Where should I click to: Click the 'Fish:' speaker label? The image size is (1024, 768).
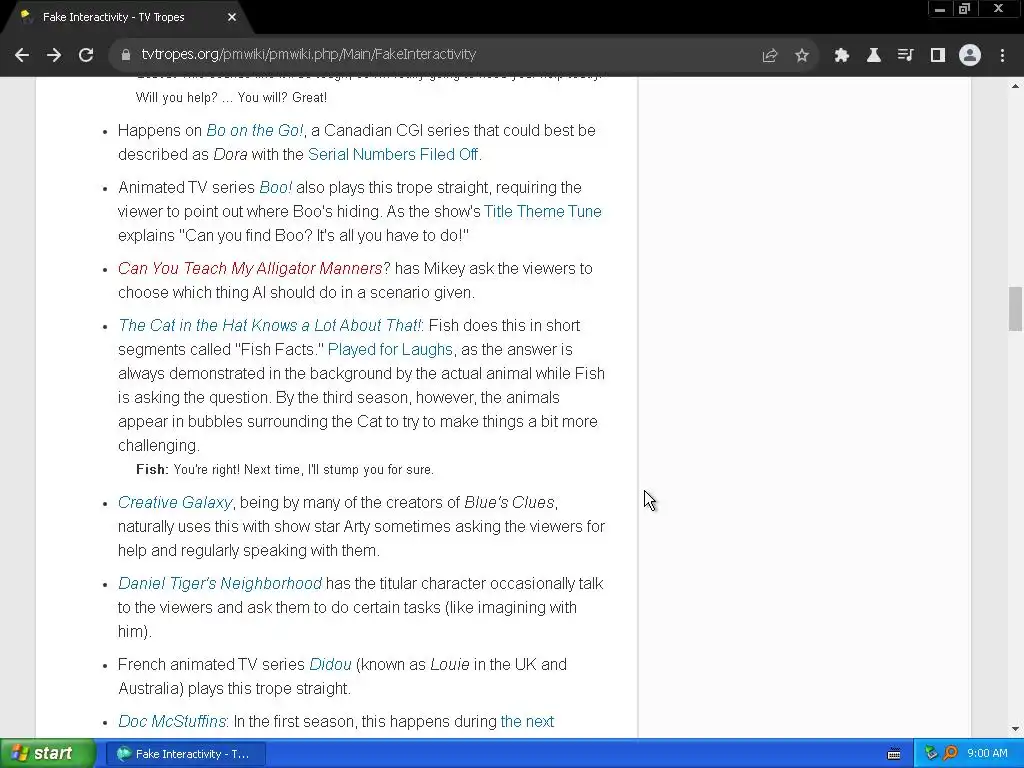pyautogui.click(x=152, y=469)
